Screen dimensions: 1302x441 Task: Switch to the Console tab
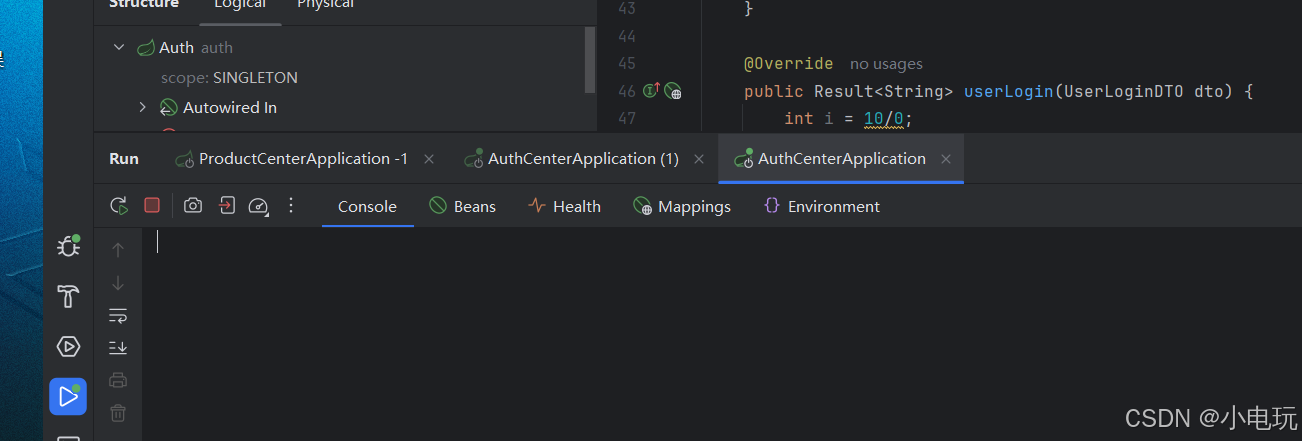pyautogui.click(x=367, y=206)
